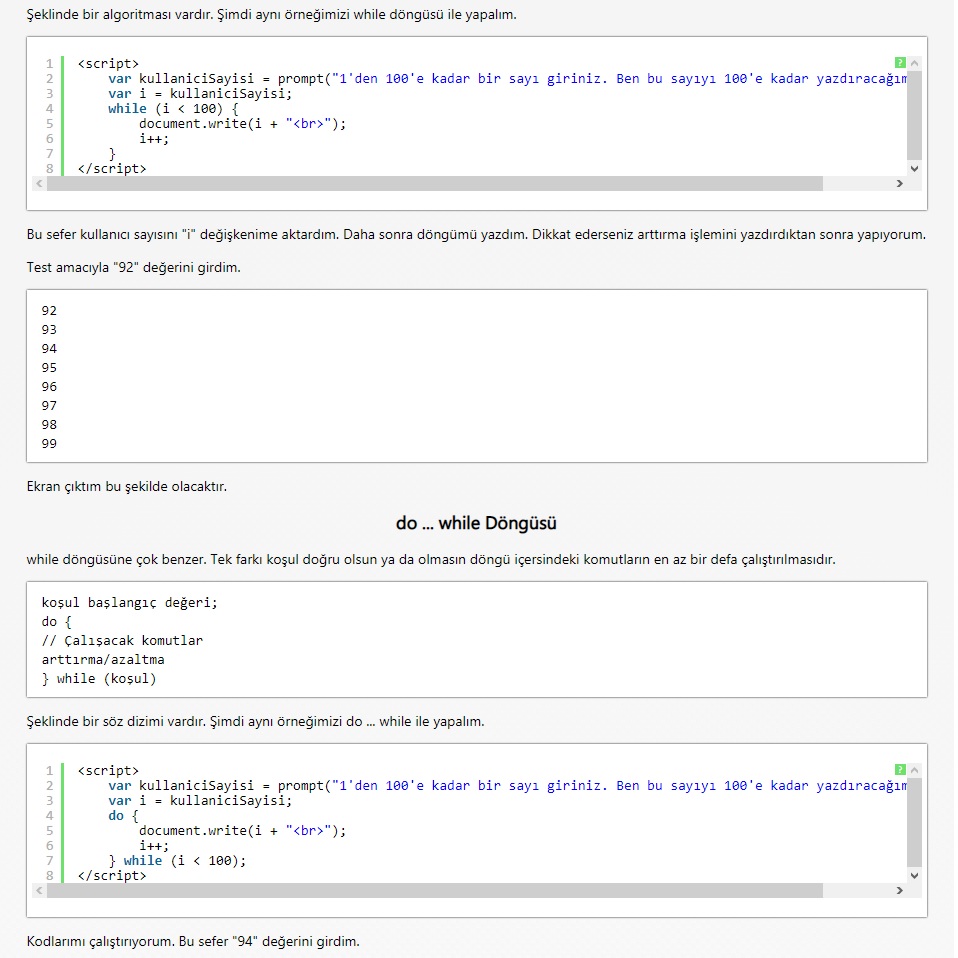This screenshot has height=958, width=958.
Task: Click the right scroll arrow of the do-while code block
Action: [x=899, y=890]
